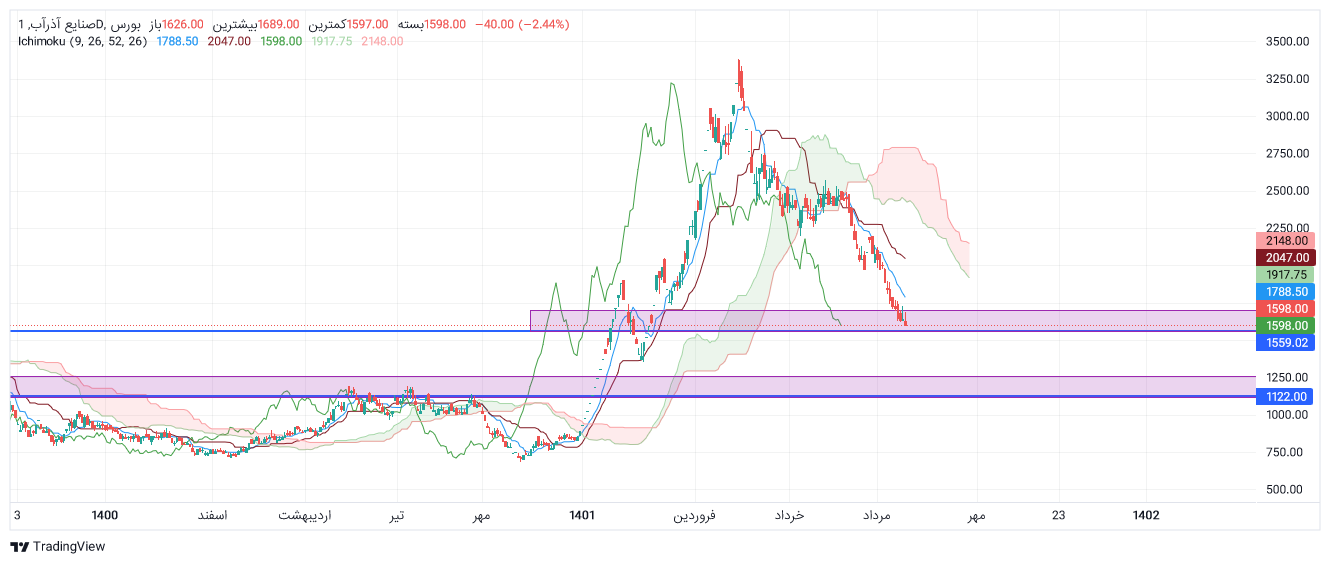This screenshot has height=565, width=1330.
Task: Click the 1400 label on time axis
Action: click(104, 515)
